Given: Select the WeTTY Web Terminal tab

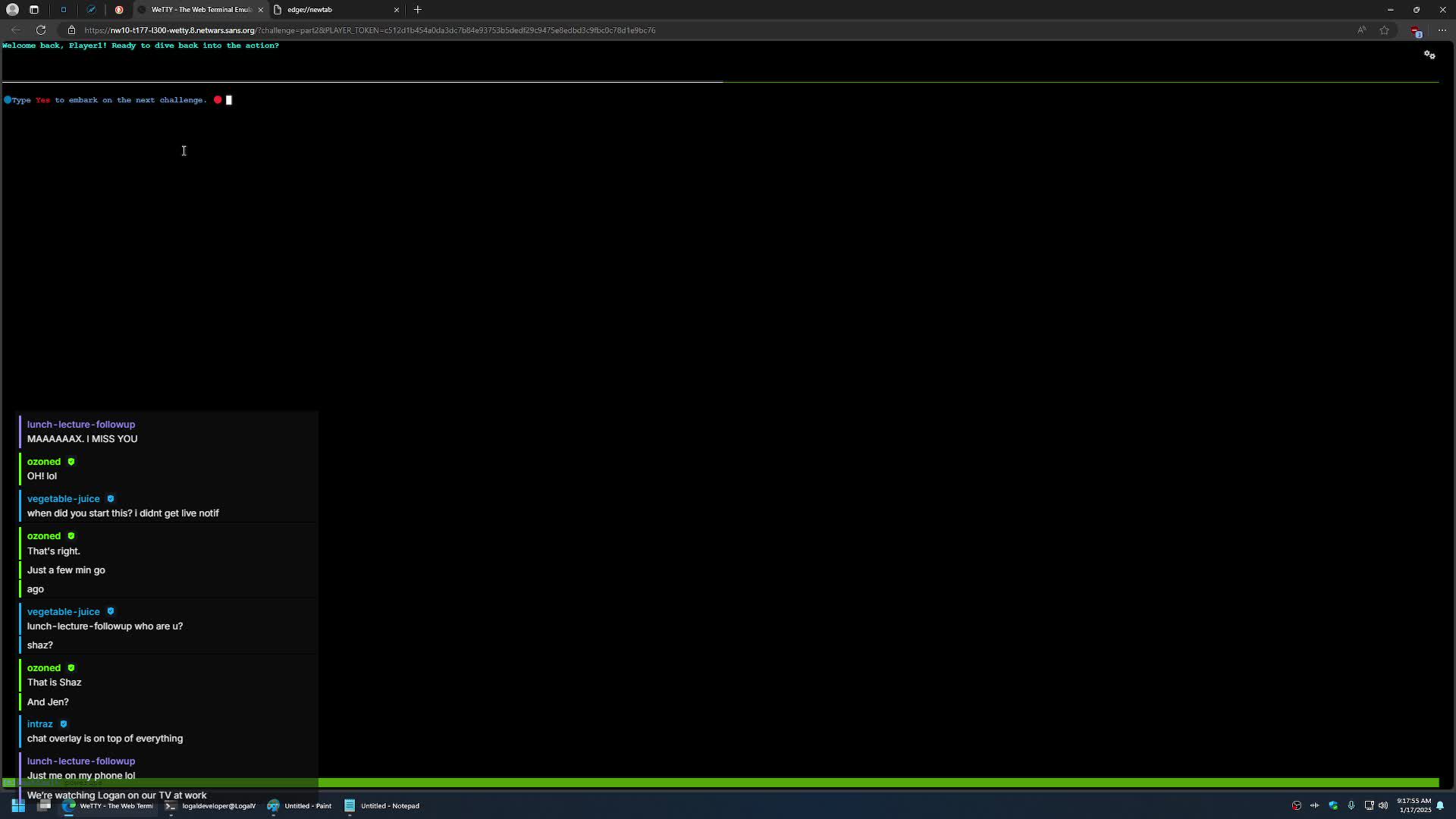Looking at the screenshot, I should click(x=199, y=10).
